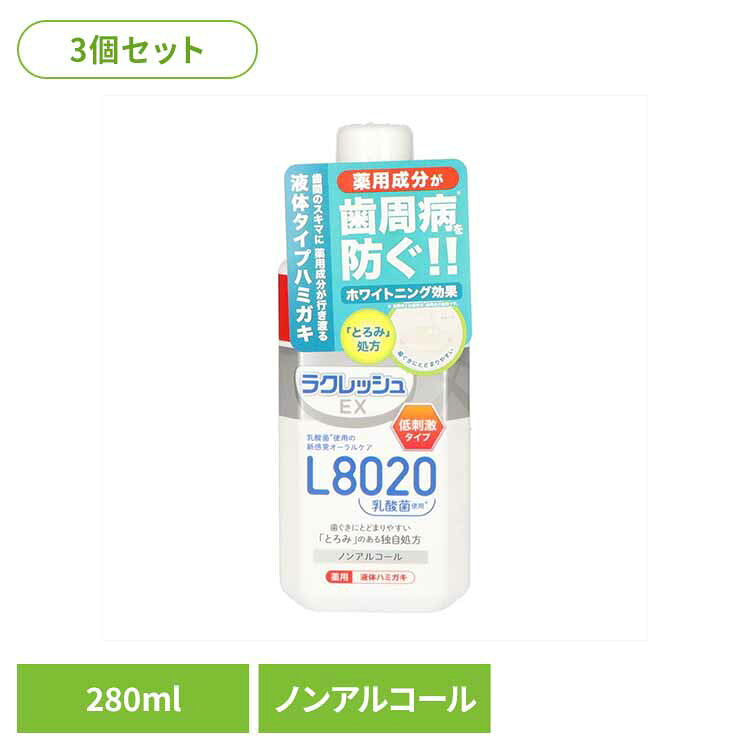Click the EX text below logo
This screenshot has width=750, height=750.
(353, 407)
